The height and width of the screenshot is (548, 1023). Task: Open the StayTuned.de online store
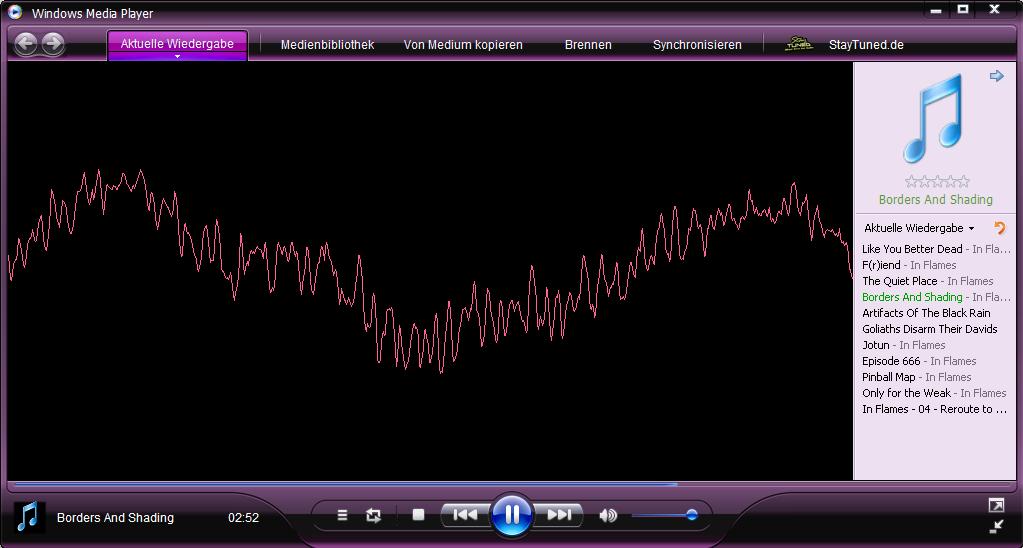[x=865, y=44]
